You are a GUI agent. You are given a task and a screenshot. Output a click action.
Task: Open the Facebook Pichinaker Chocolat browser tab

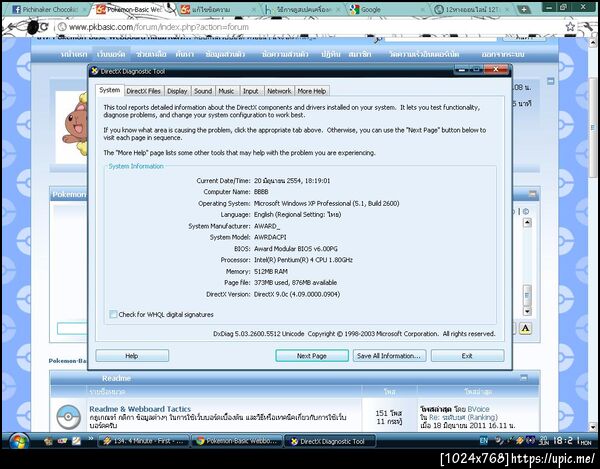click(48, 10)
